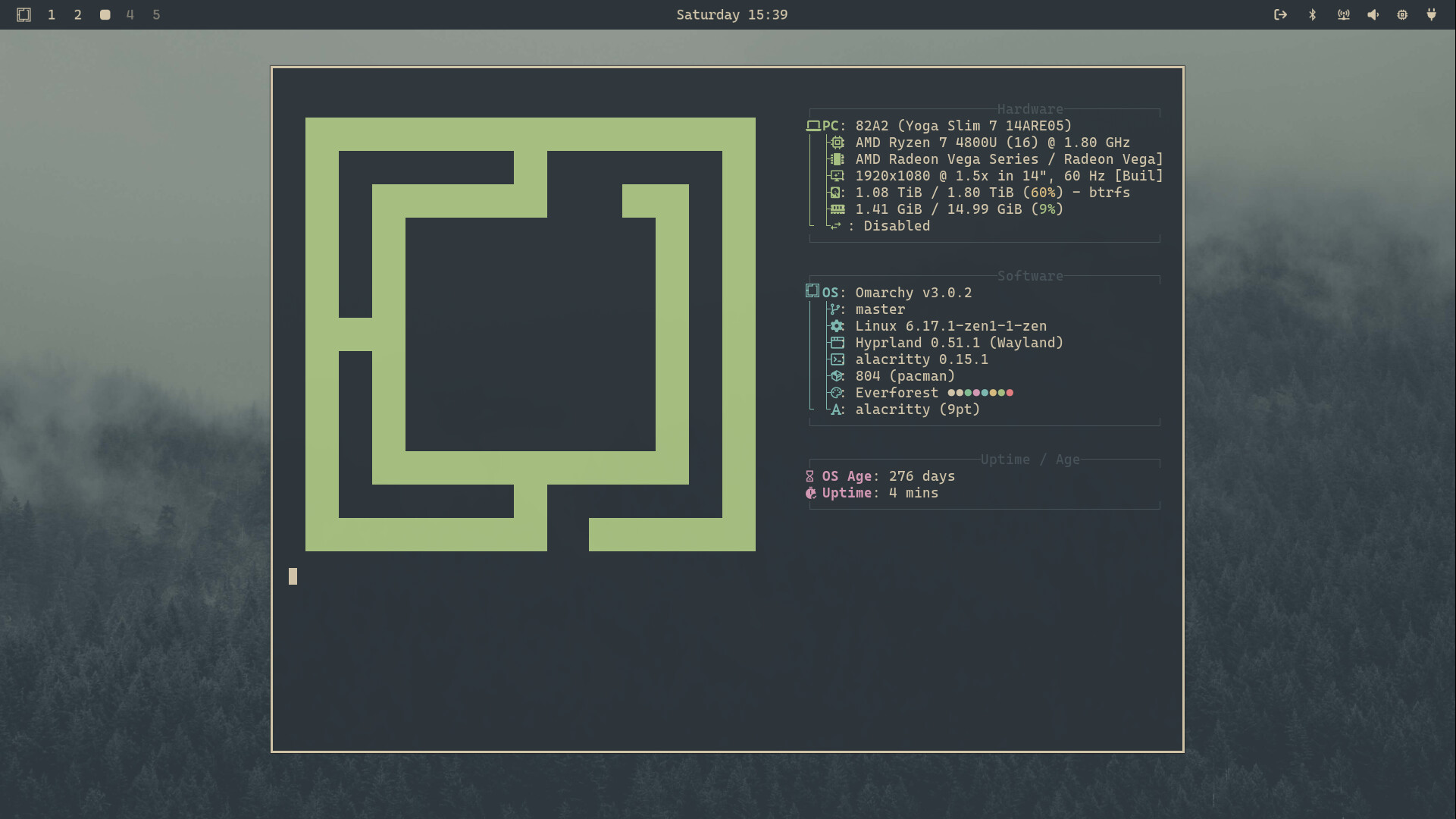Click the terminal cursor block
Image resolution: width=1456 pixels, height=819 pixels.
pos(293,576)
